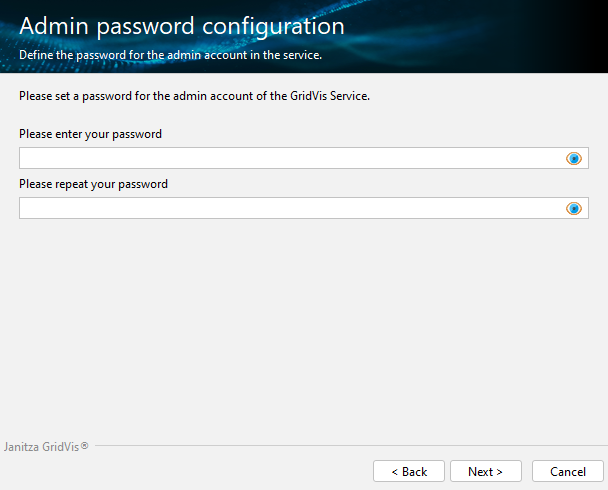Viewport: 608px width, 490px height.
Task: Click the 'Please repeat your password' label
Action: tap(93, 184)
